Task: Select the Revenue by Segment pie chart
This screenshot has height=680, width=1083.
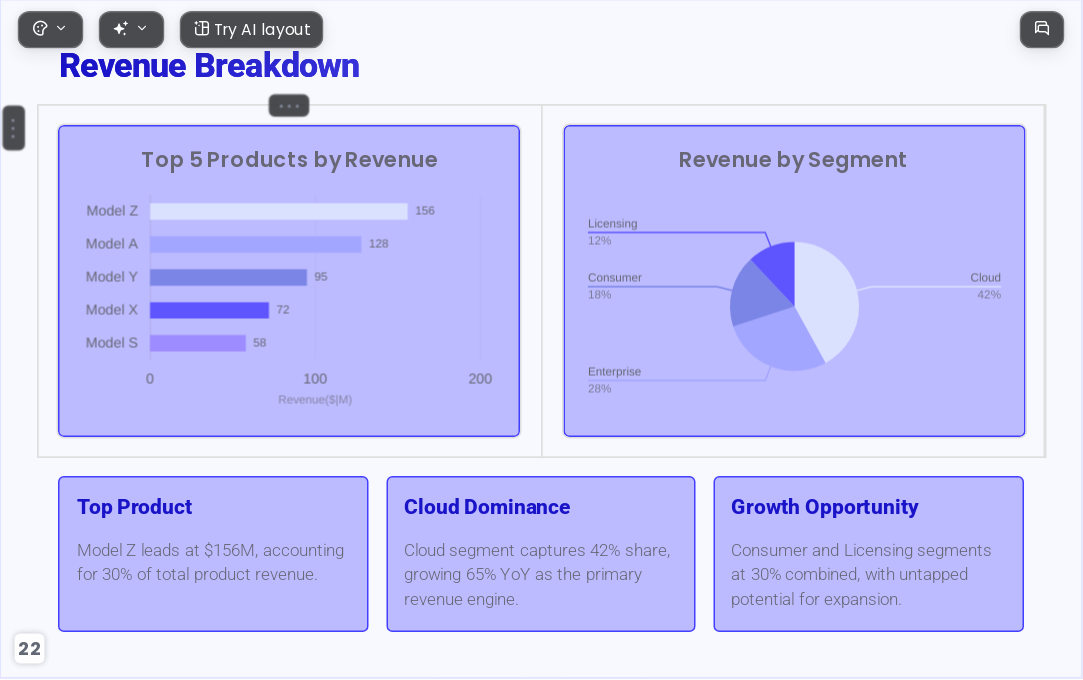Action: (x=794, y=281)
